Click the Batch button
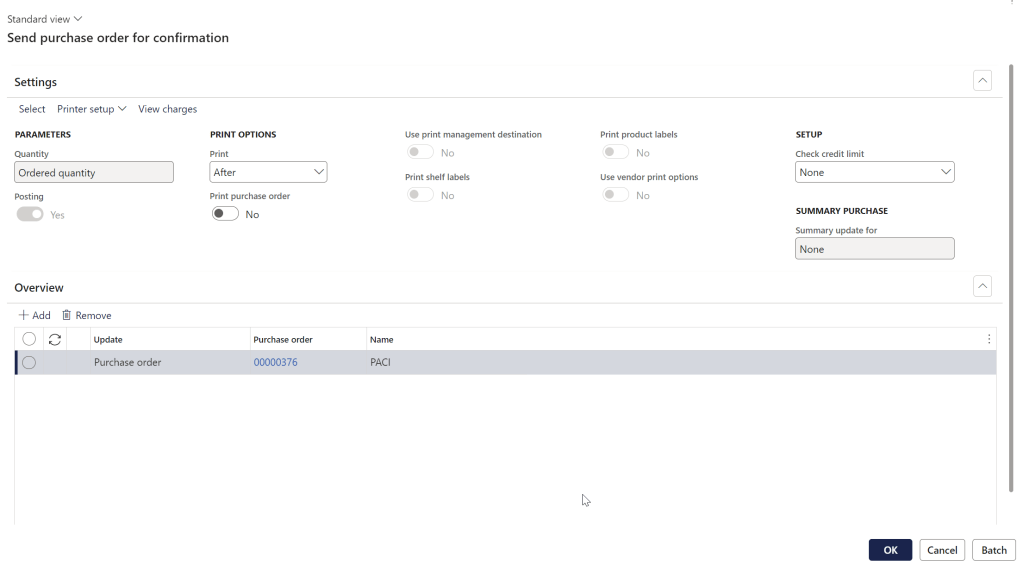Viewport: 1023px width, 570px height. [x=993, y=550]
